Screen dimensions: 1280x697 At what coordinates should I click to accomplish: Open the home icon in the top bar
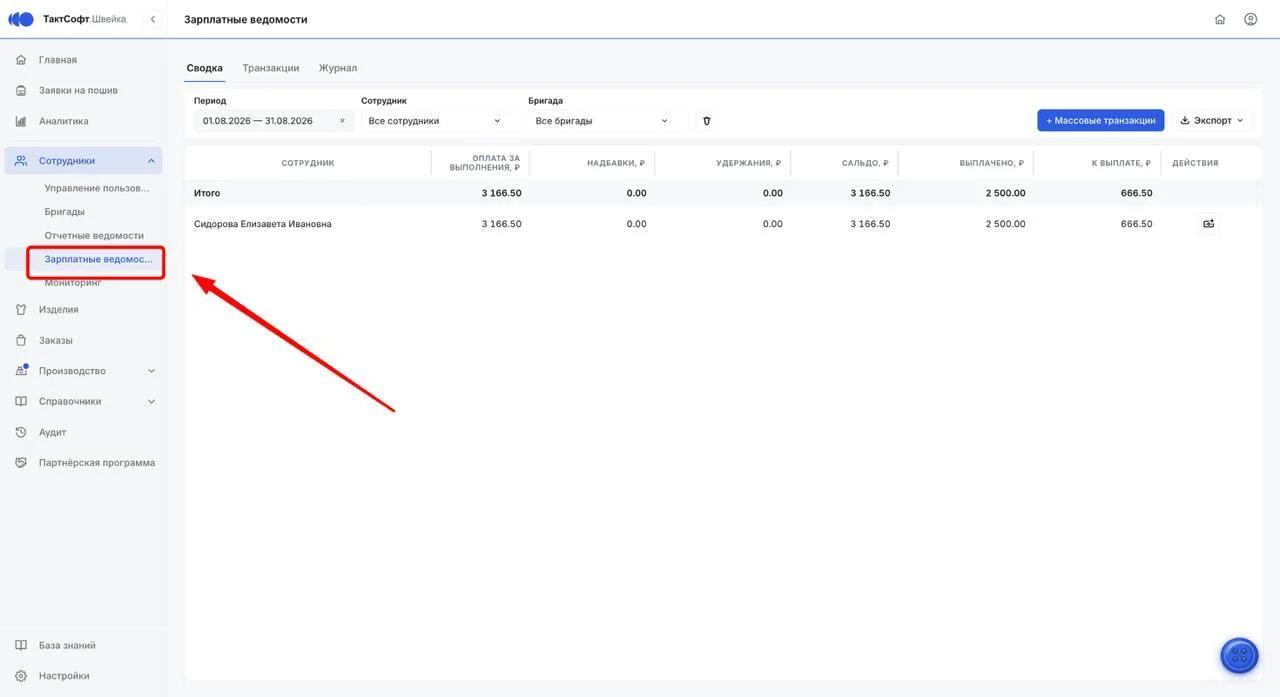[1220, 19]
